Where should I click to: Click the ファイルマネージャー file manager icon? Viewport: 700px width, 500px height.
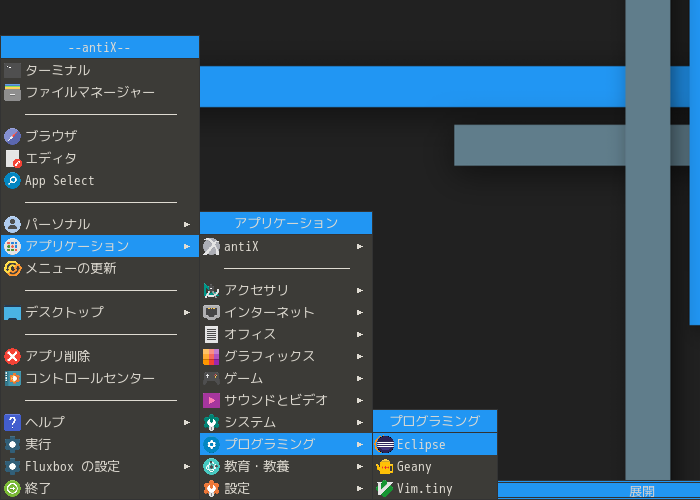pyautogui.click(x=12, y=92)
